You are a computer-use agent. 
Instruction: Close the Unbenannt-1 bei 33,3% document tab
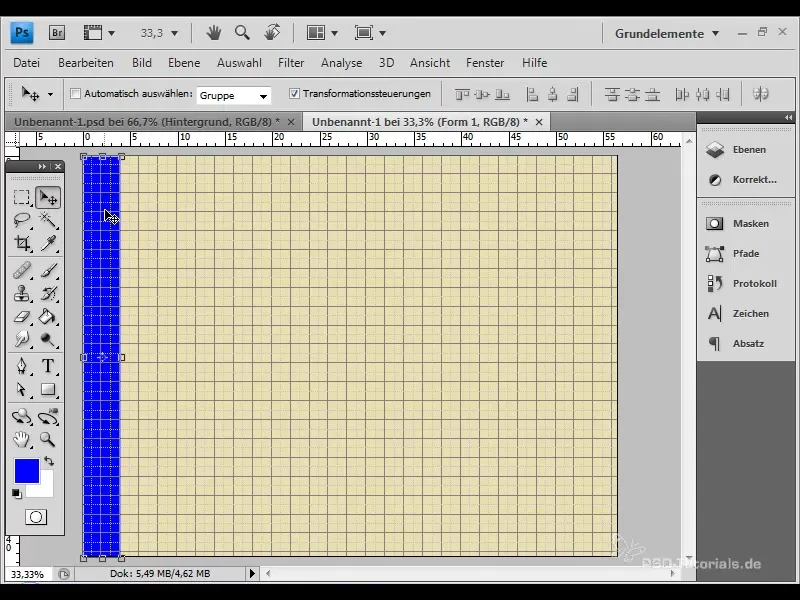coord(539,122)
